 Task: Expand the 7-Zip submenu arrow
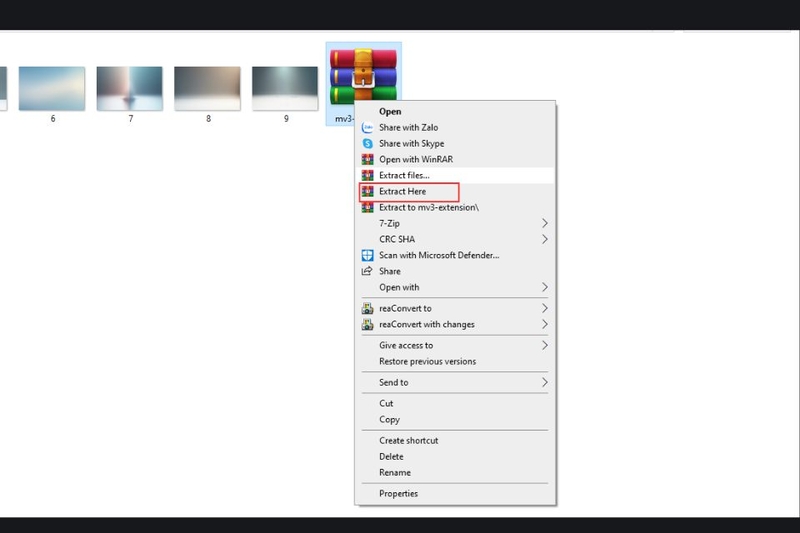point(544,223)
